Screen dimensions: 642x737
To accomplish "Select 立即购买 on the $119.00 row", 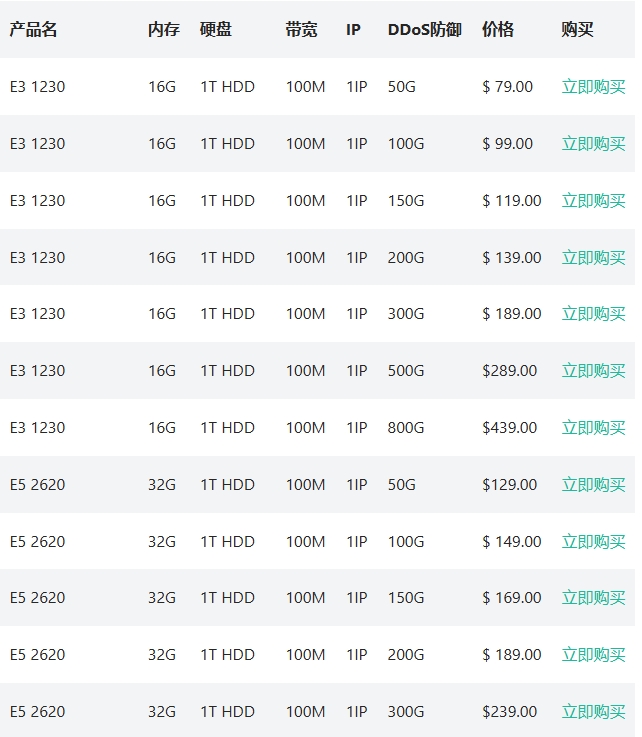I will pyautogui.click(x=593, y=201).
